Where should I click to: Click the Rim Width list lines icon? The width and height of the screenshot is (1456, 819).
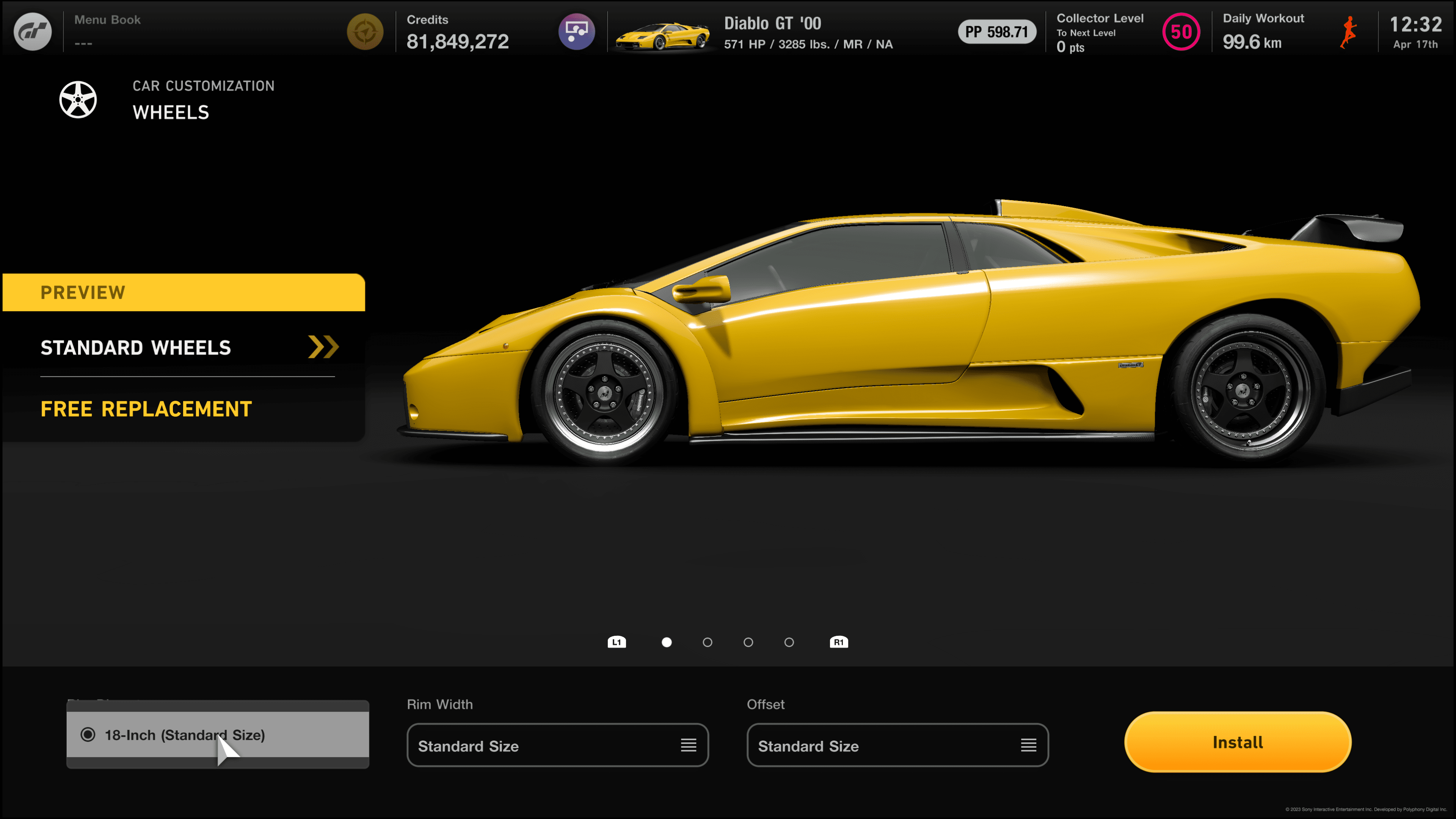coord(689,745)
